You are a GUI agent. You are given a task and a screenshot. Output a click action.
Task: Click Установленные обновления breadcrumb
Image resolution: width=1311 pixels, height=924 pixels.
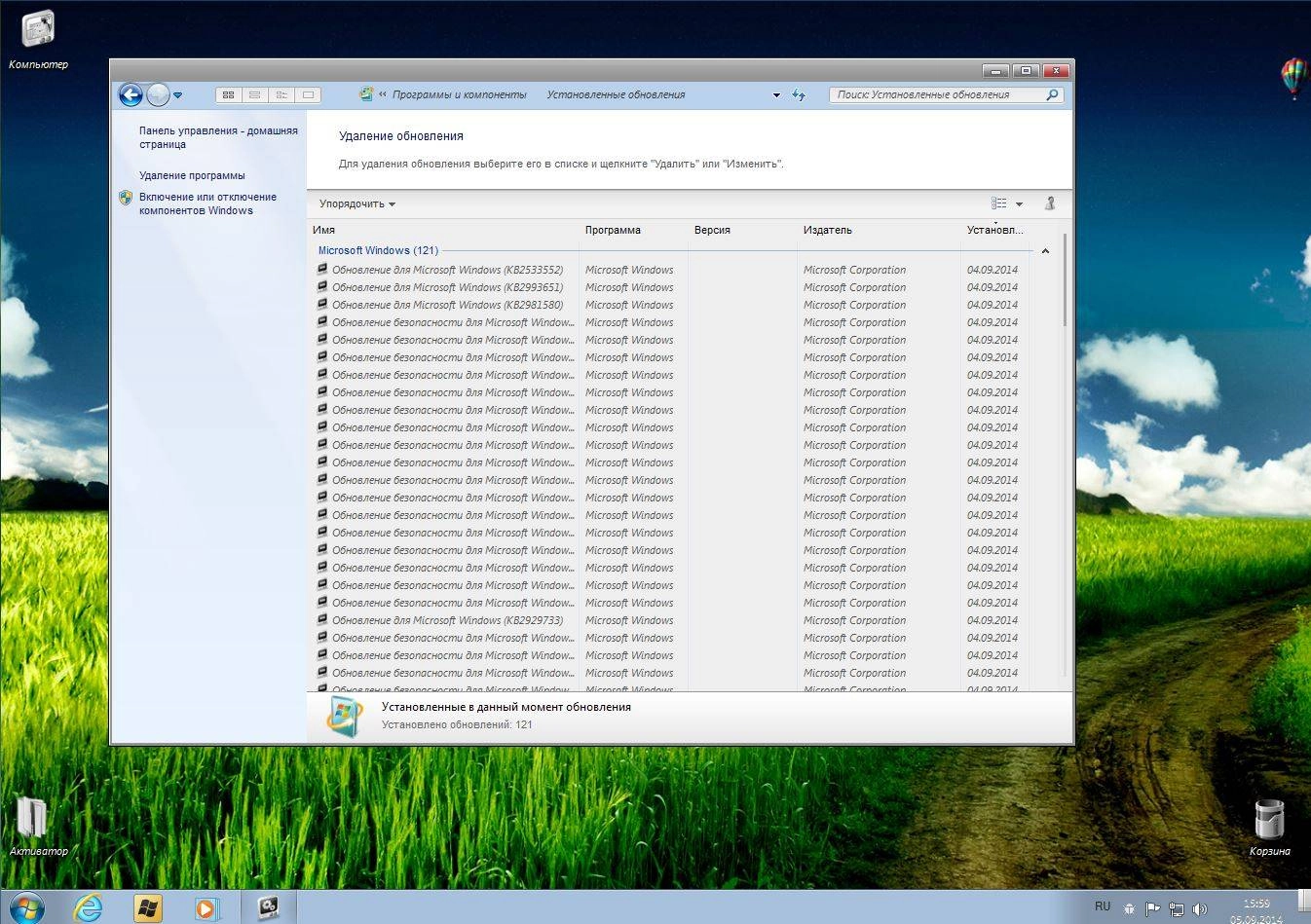(616, 94)
